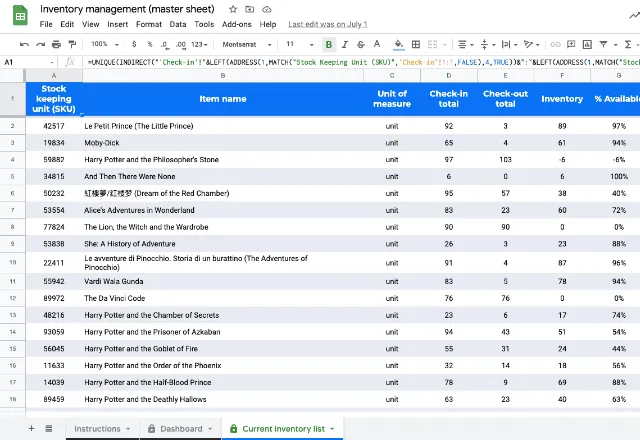Viewport: 640px width, 440px height.
Task: Decrease decimal places icon
Action: click(x=164, y=44)
